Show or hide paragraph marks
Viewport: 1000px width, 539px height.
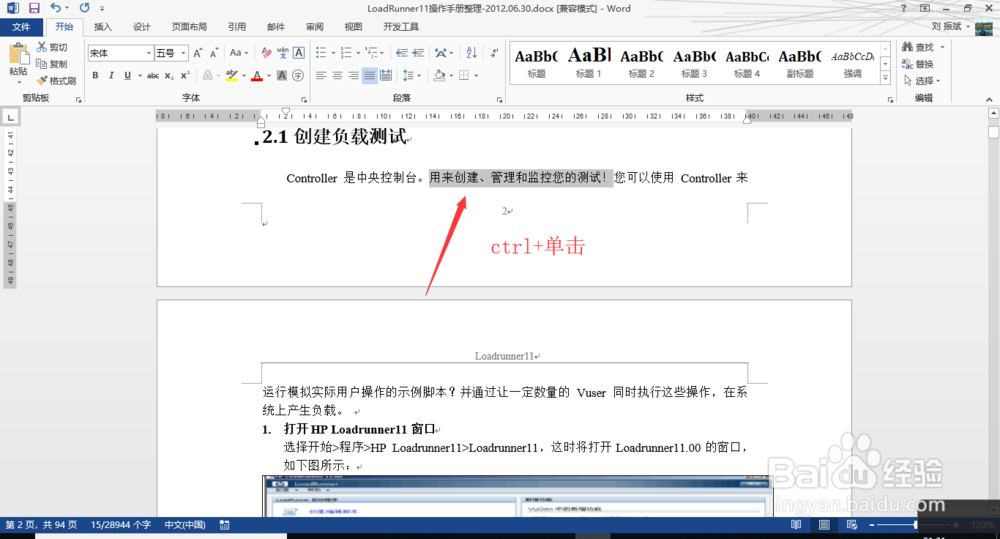coord(494,53)
